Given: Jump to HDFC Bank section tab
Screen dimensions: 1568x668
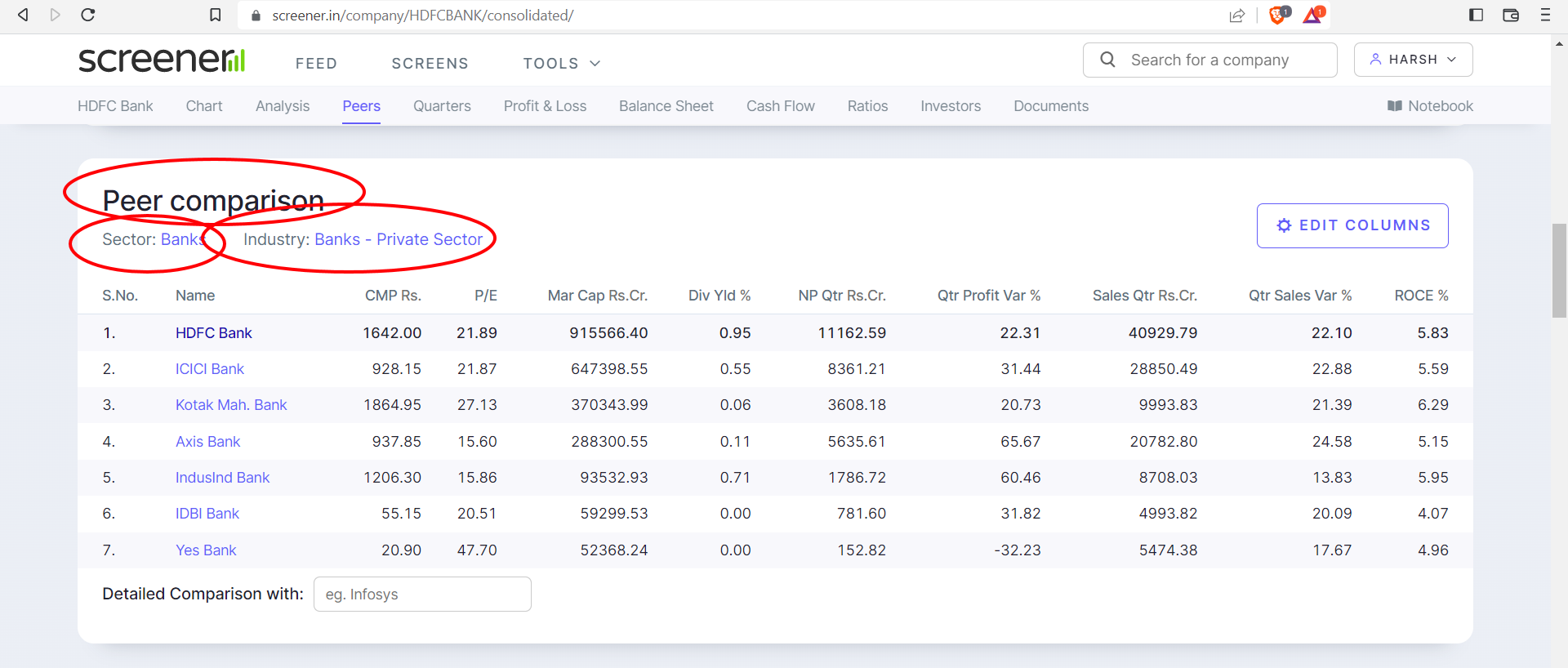Looking at the screenshot, I should (115, 106).
